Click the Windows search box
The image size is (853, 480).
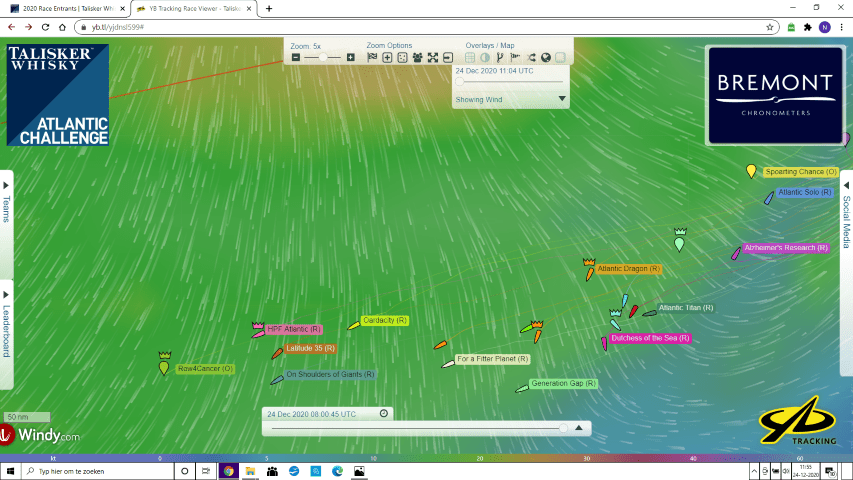pos(98,471)
